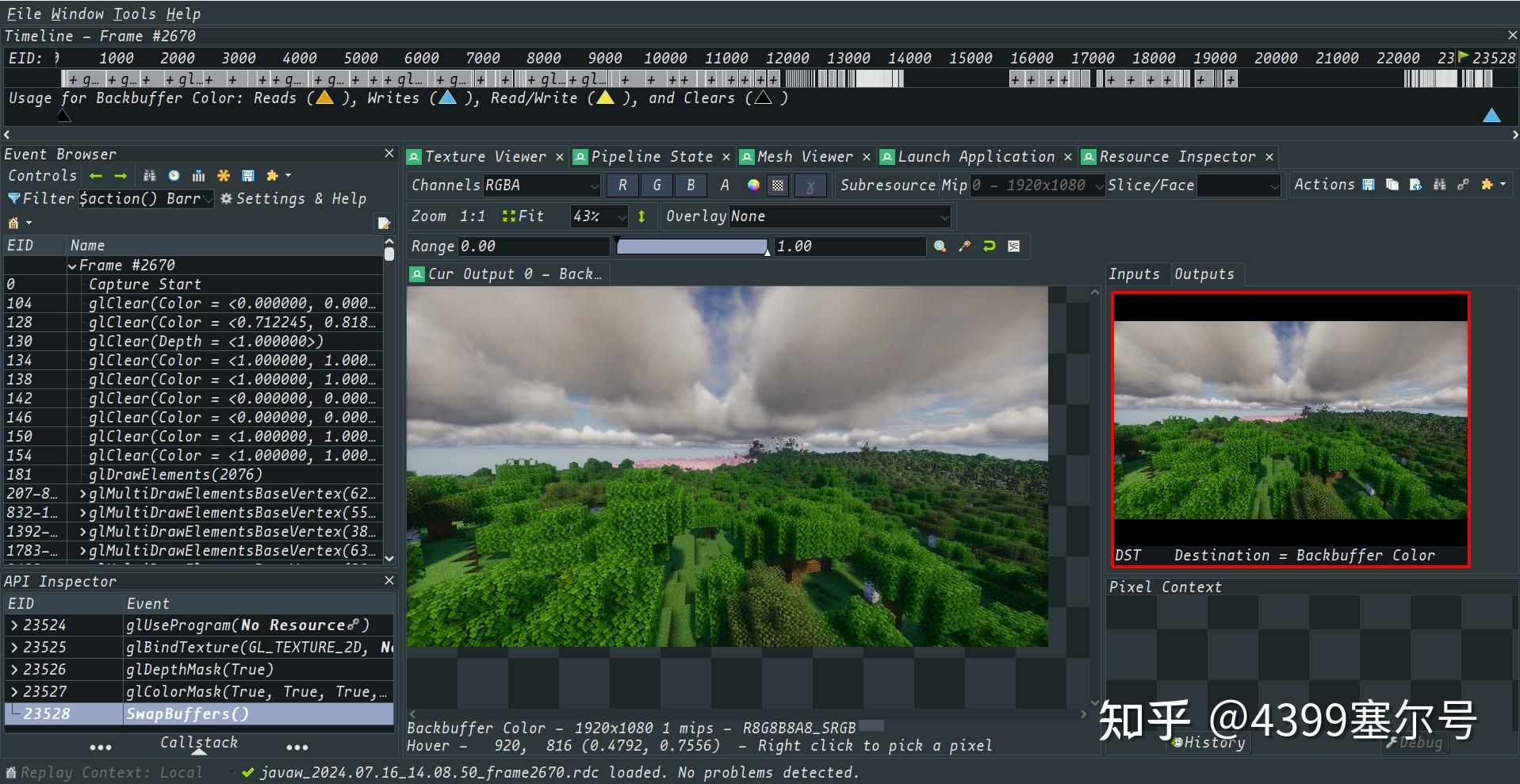Open the histogram icon beside range bar

point(1013,247)
